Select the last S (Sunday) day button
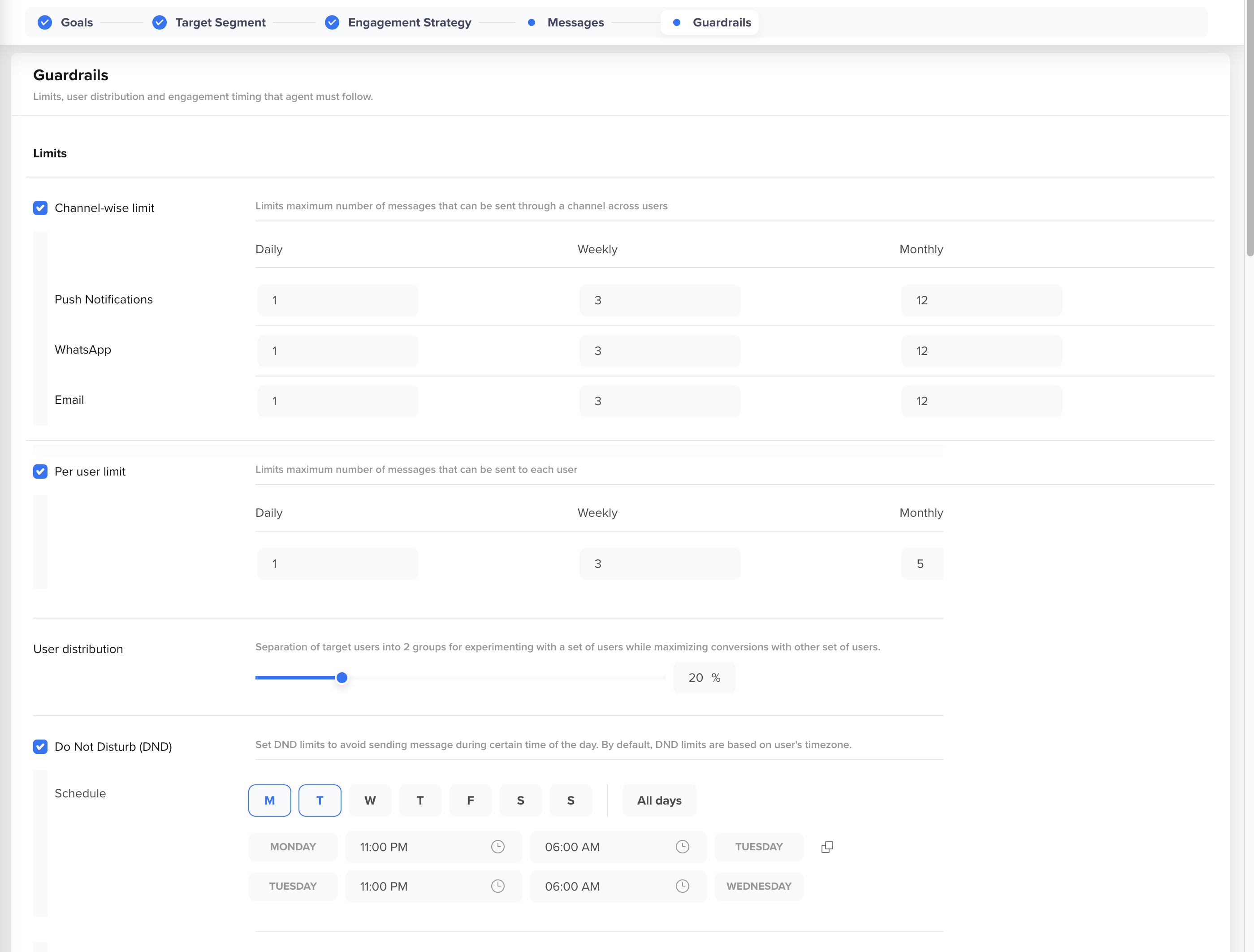The width and height of the screenshot is (1254, 952). point(571,801)
